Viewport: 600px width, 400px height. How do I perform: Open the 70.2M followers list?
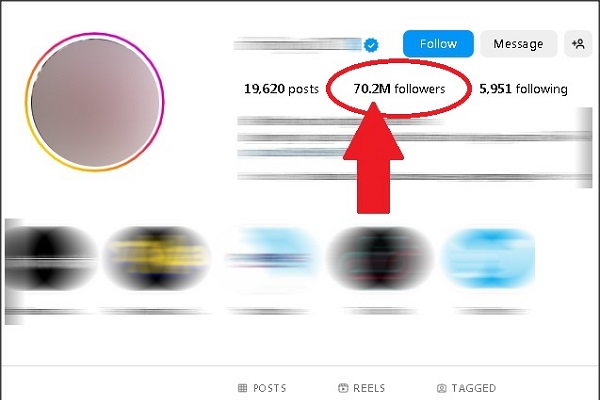tap(399, 89)
